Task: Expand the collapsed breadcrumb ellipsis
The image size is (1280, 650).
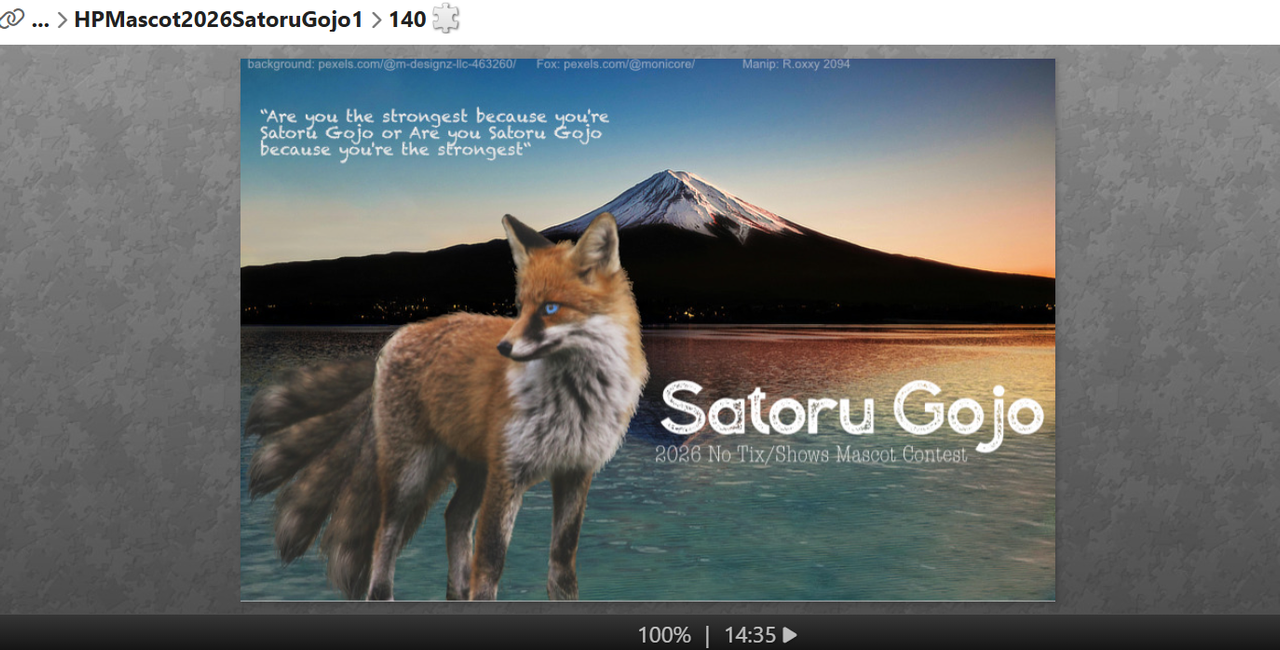Action: [40, 20]
